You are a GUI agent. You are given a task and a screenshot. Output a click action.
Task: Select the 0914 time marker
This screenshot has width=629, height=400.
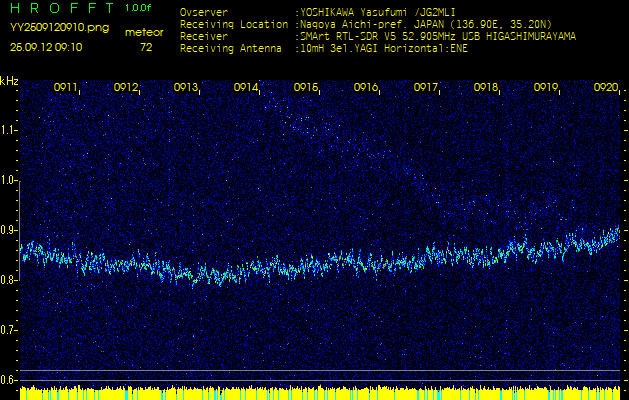246,88
